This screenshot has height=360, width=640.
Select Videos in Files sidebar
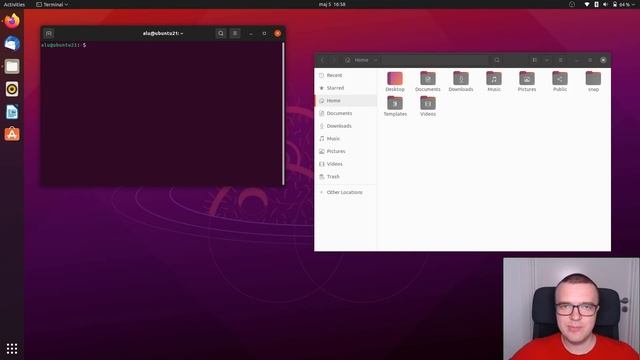tap(346, 164)
